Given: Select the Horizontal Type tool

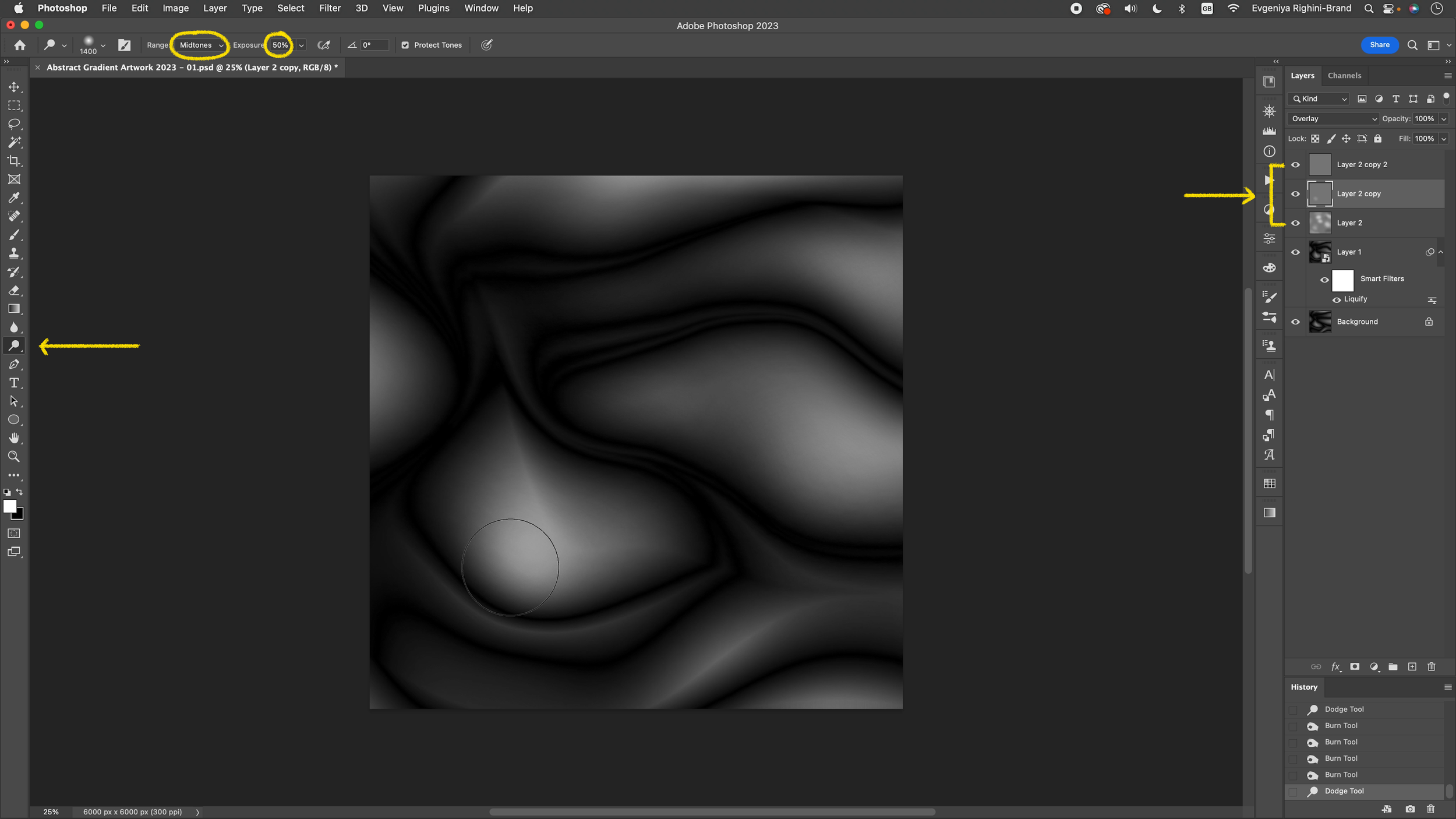Looking at the screenshot, I should click(14, 383).
